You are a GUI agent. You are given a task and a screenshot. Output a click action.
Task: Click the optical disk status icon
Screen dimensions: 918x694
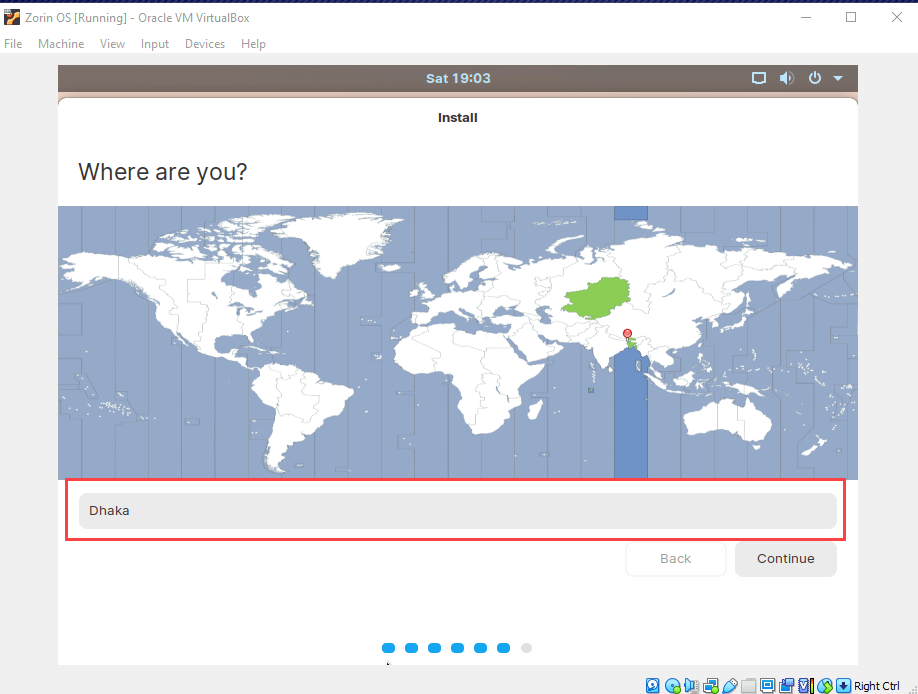click(x=673, y=686)
